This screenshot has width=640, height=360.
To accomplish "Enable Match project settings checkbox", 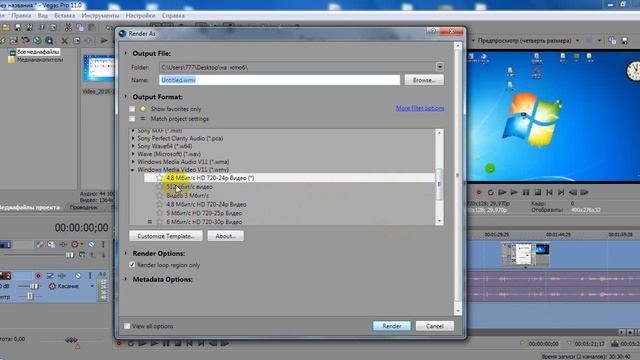I will tap(132, 119).
